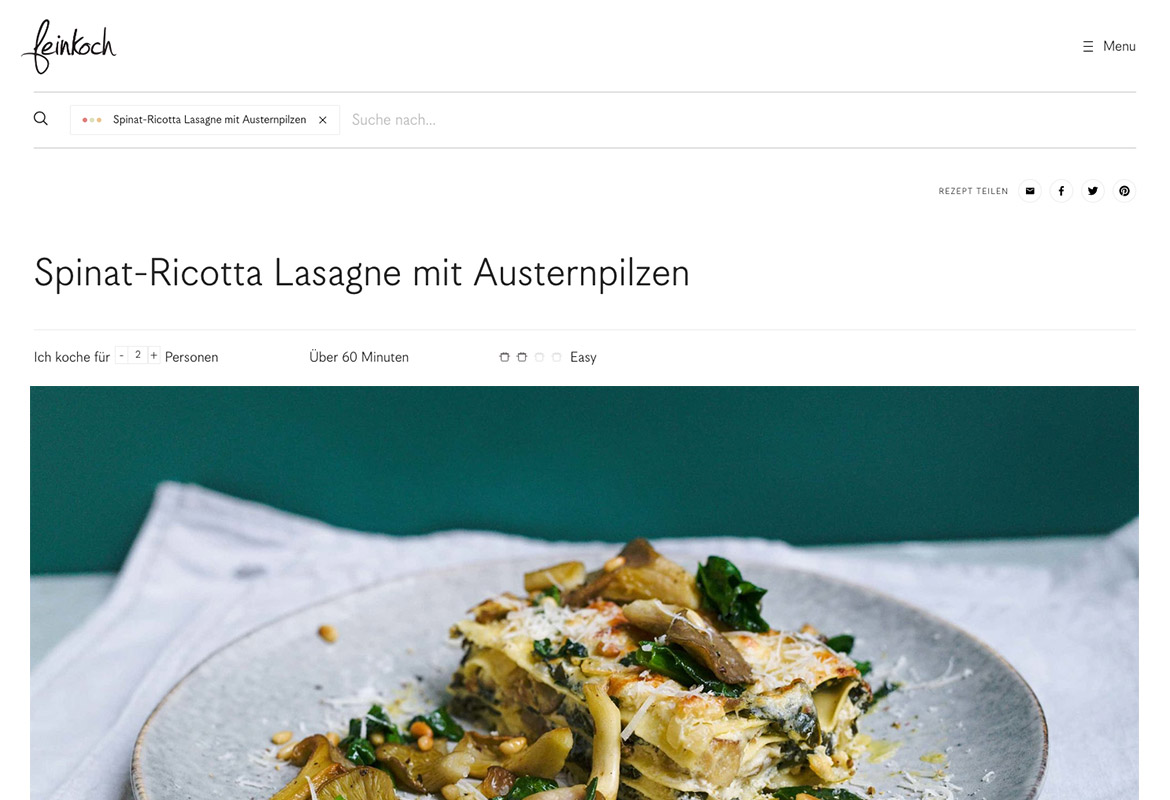Click the second difficulty pot icon
The width and height of the screenshot is (1170, 800).
(x=522, y=357)
